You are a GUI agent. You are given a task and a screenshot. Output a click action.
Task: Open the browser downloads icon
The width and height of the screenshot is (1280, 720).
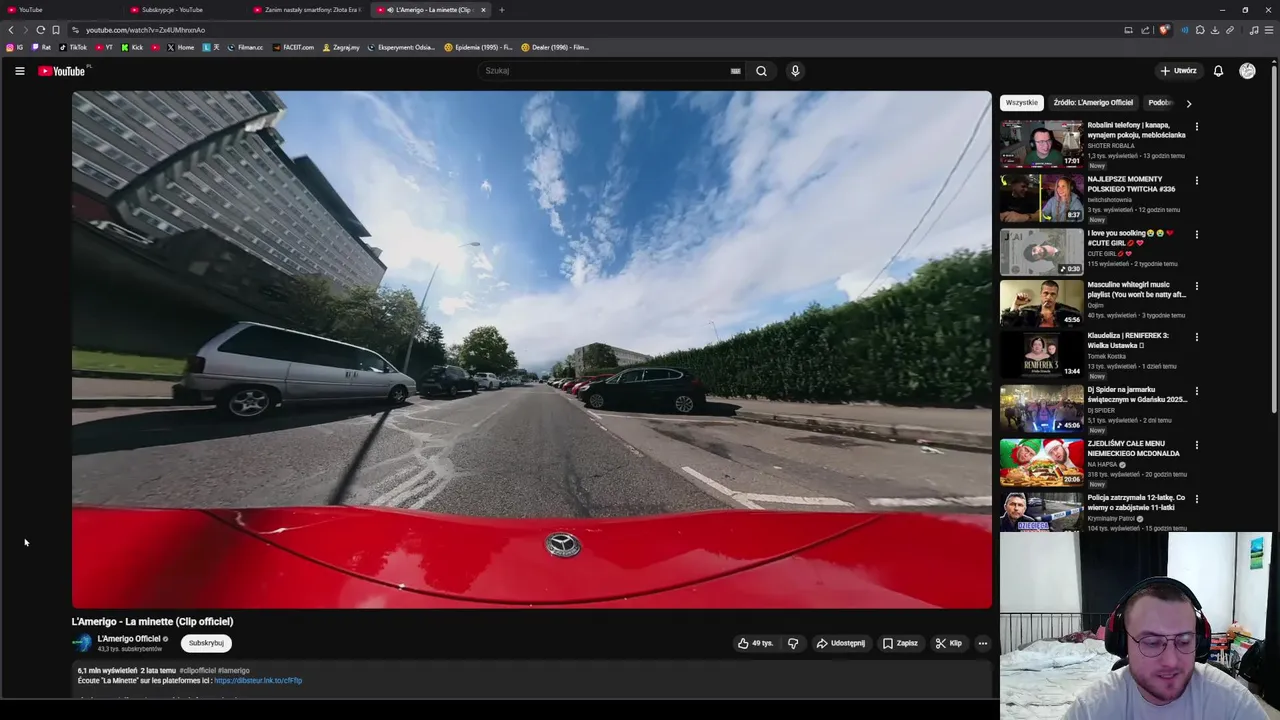coord(1215,30)
